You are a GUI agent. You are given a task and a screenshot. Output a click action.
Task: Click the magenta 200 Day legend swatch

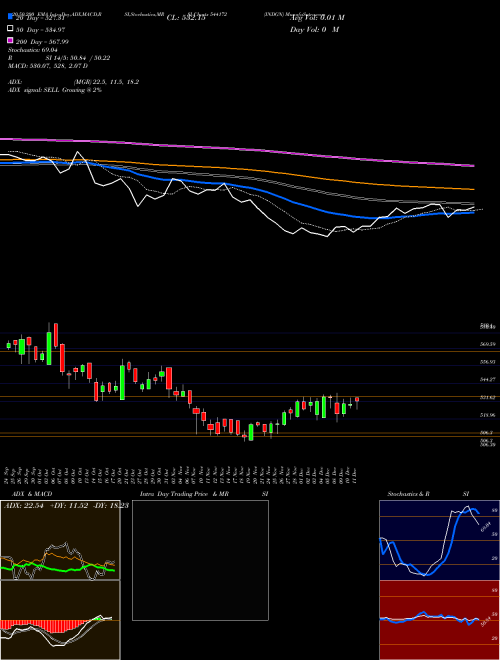[x=11, y=40]
